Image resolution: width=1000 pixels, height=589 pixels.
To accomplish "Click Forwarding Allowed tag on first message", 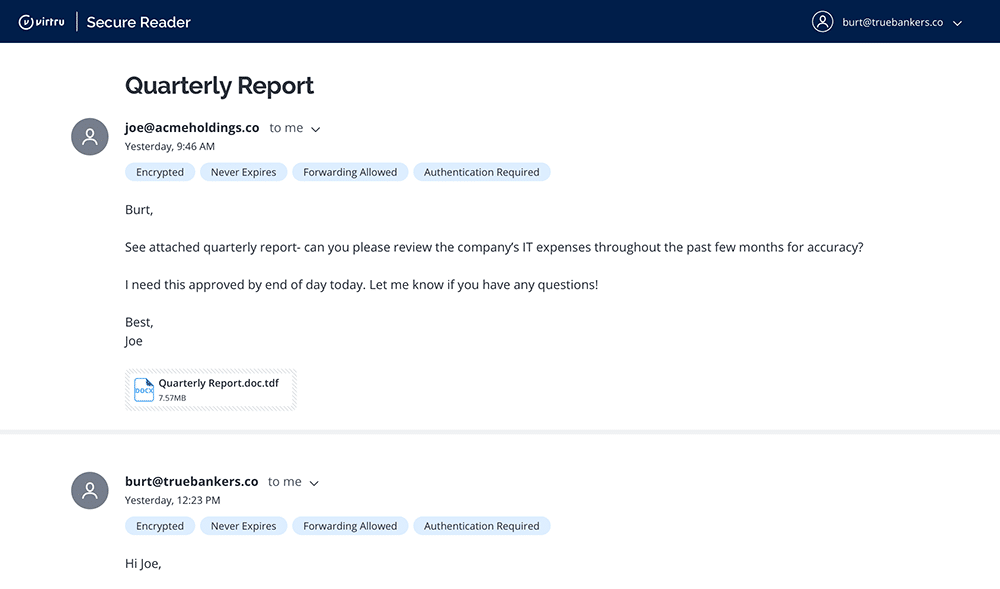I will 350,172.
